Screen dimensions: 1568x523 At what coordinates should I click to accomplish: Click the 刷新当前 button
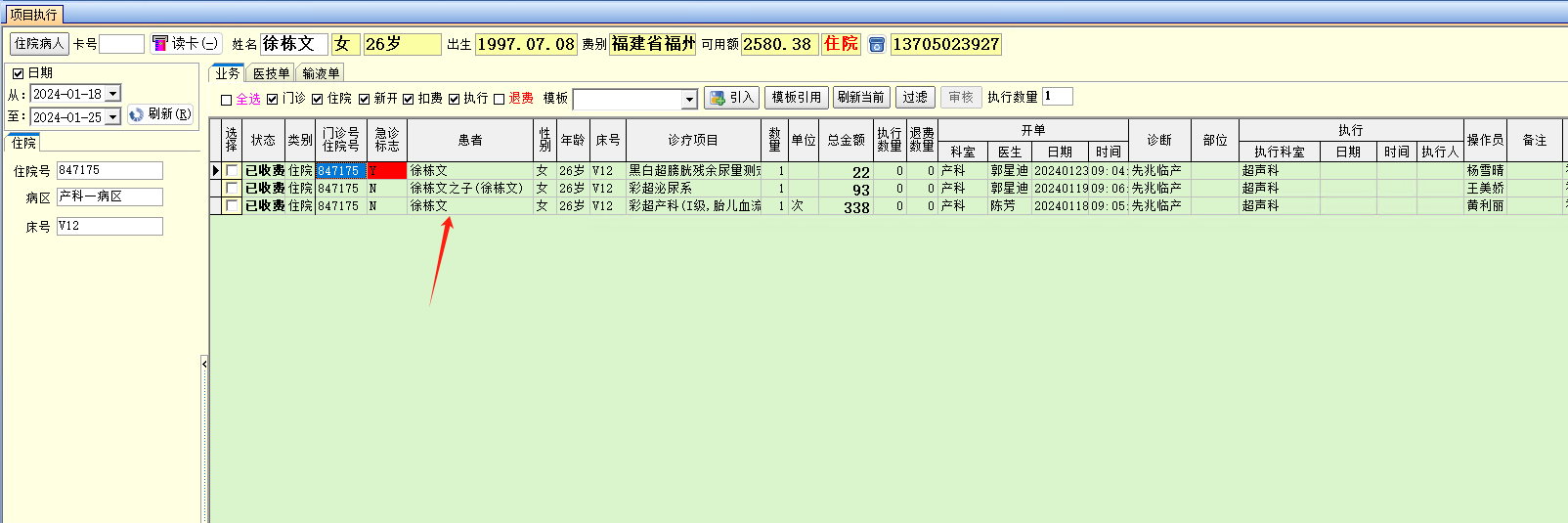[861, 98]
